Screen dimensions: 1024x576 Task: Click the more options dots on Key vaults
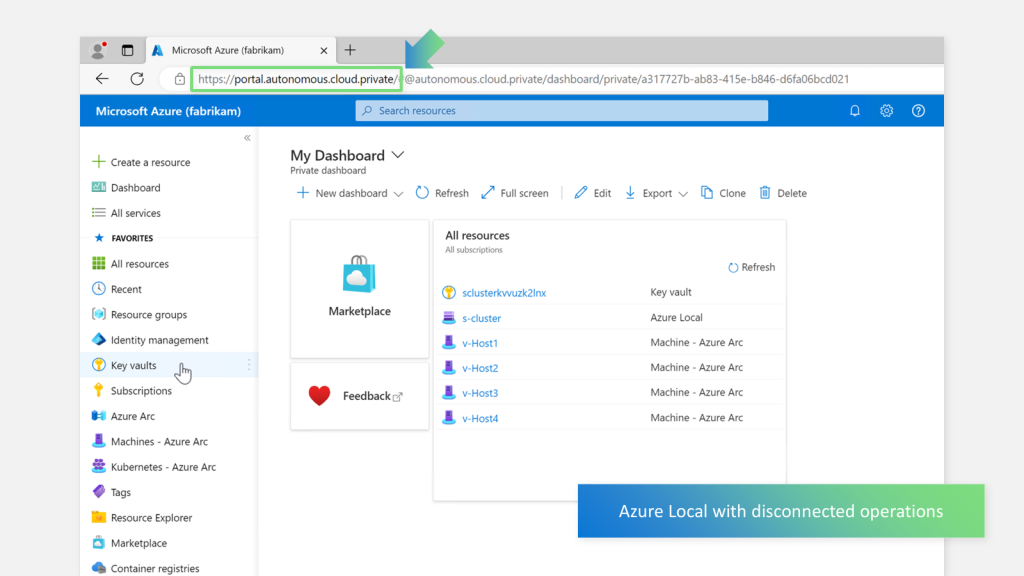[249, 365]
